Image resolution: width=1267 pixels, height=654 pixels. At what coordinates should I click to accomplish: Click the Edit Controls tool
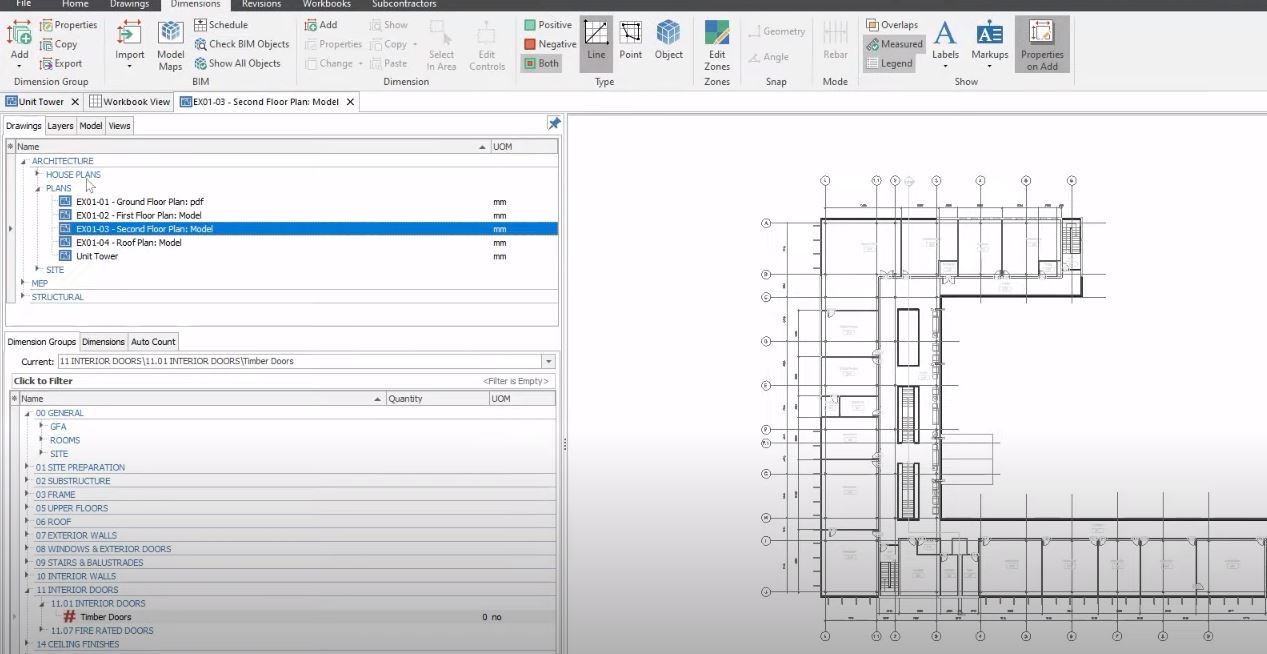pyautogui.click(x=487, y=45)
